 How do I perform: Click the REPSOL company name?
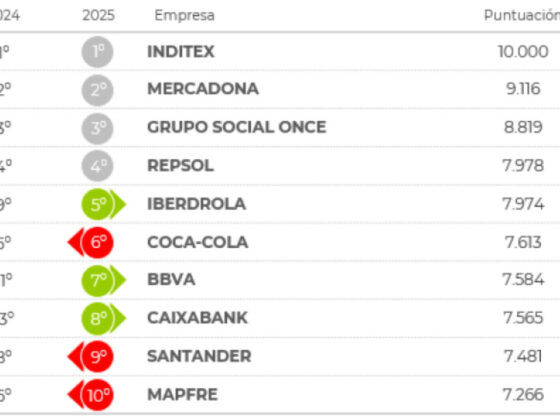coord(180,166)
